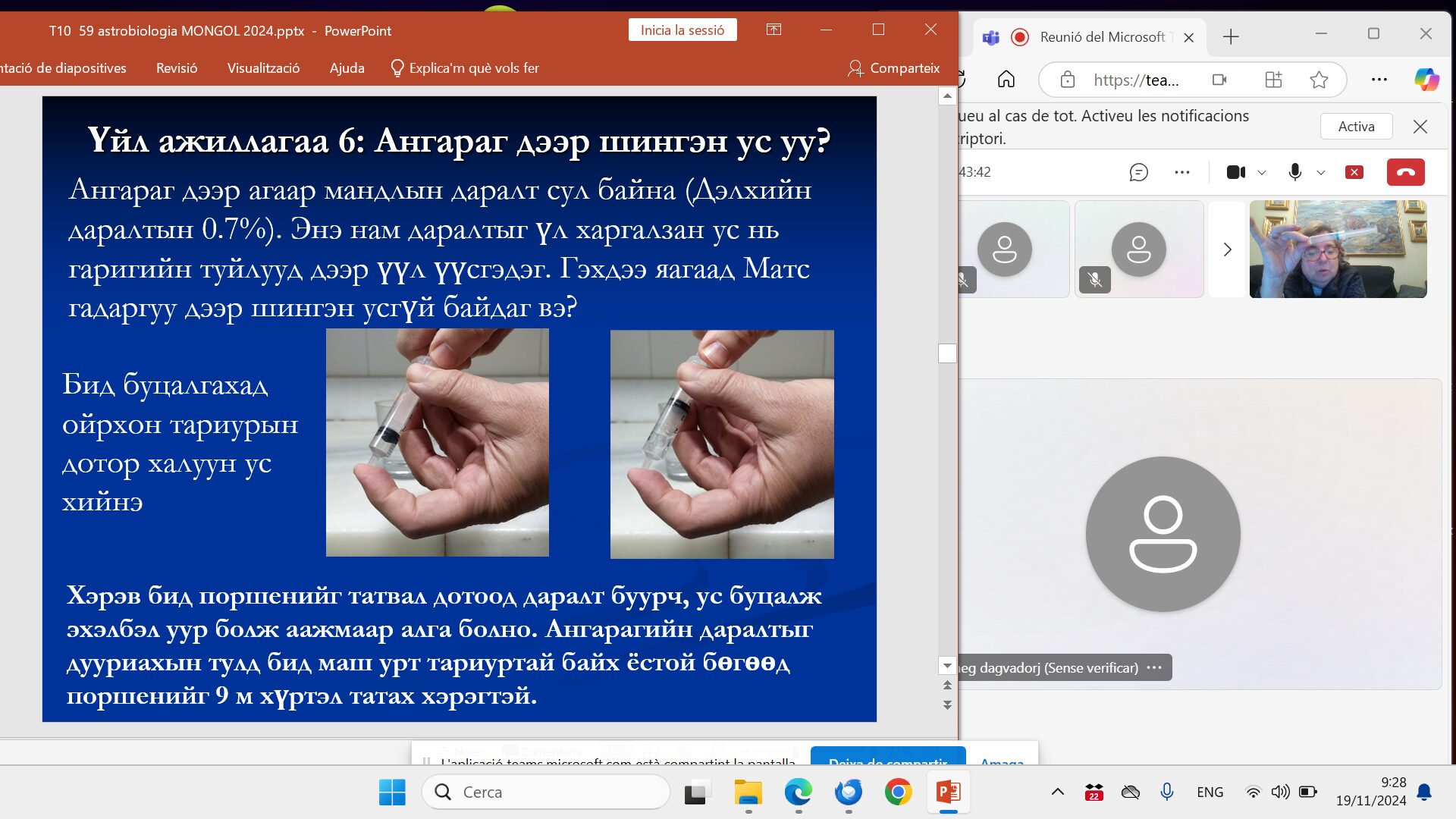Open File Explorer from the taskbar
Viewport: 1456px width, 819px height.
click(x=748, y=792)
